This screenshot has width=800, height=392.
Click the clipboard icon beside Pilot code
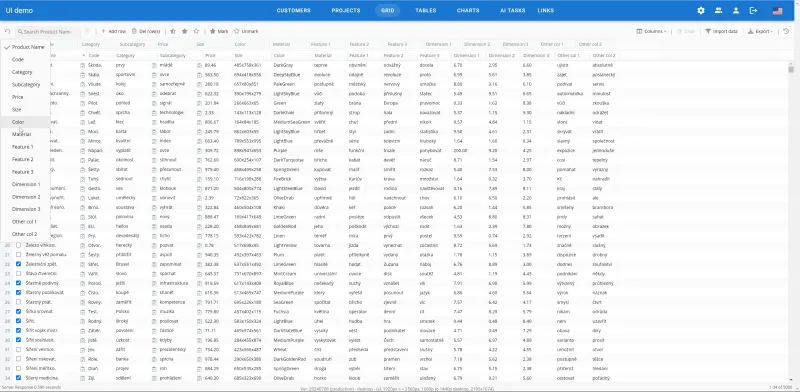tap(83, 103)
